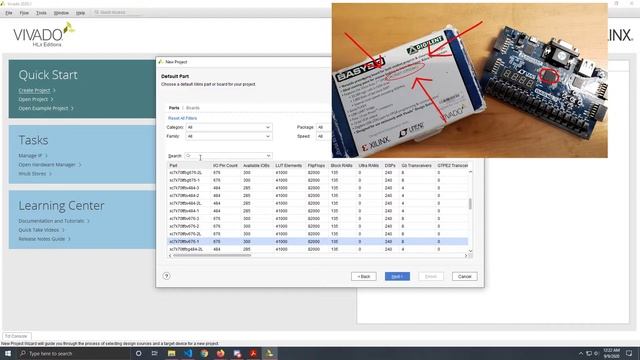Sort by LUT Elements column header

(x=289, y=165)
